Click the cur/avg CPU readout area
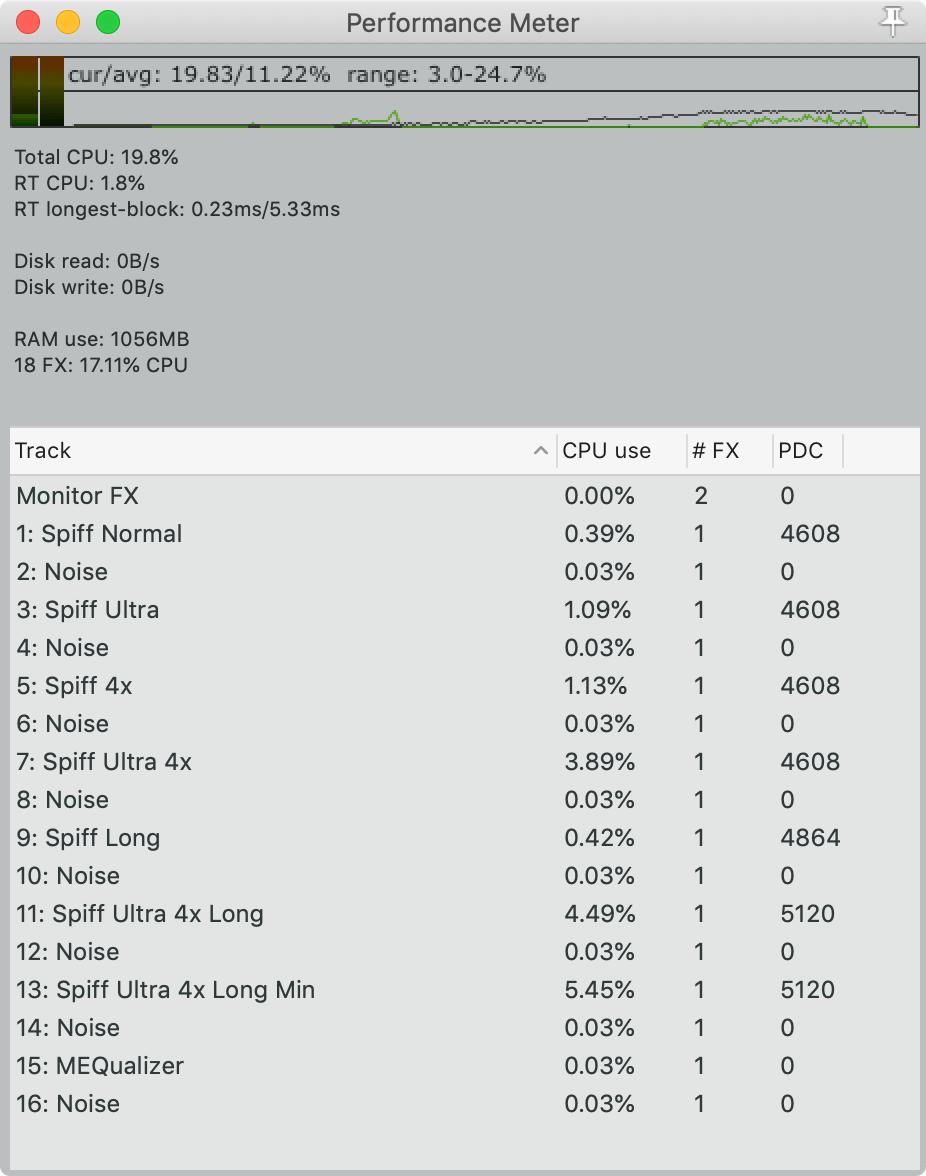The image size is (926, 1176). point(200,73)
